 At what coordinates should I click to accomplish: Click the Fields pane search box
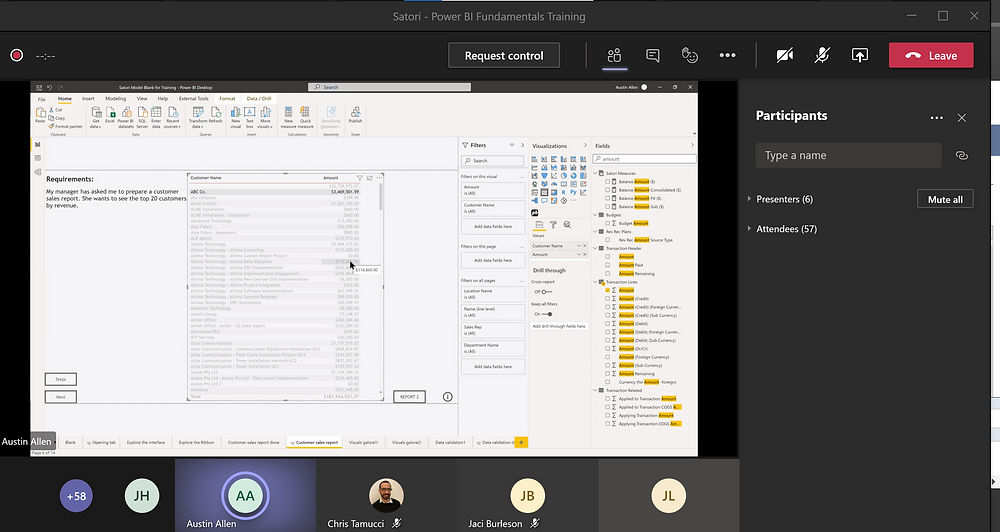point(644,159)
